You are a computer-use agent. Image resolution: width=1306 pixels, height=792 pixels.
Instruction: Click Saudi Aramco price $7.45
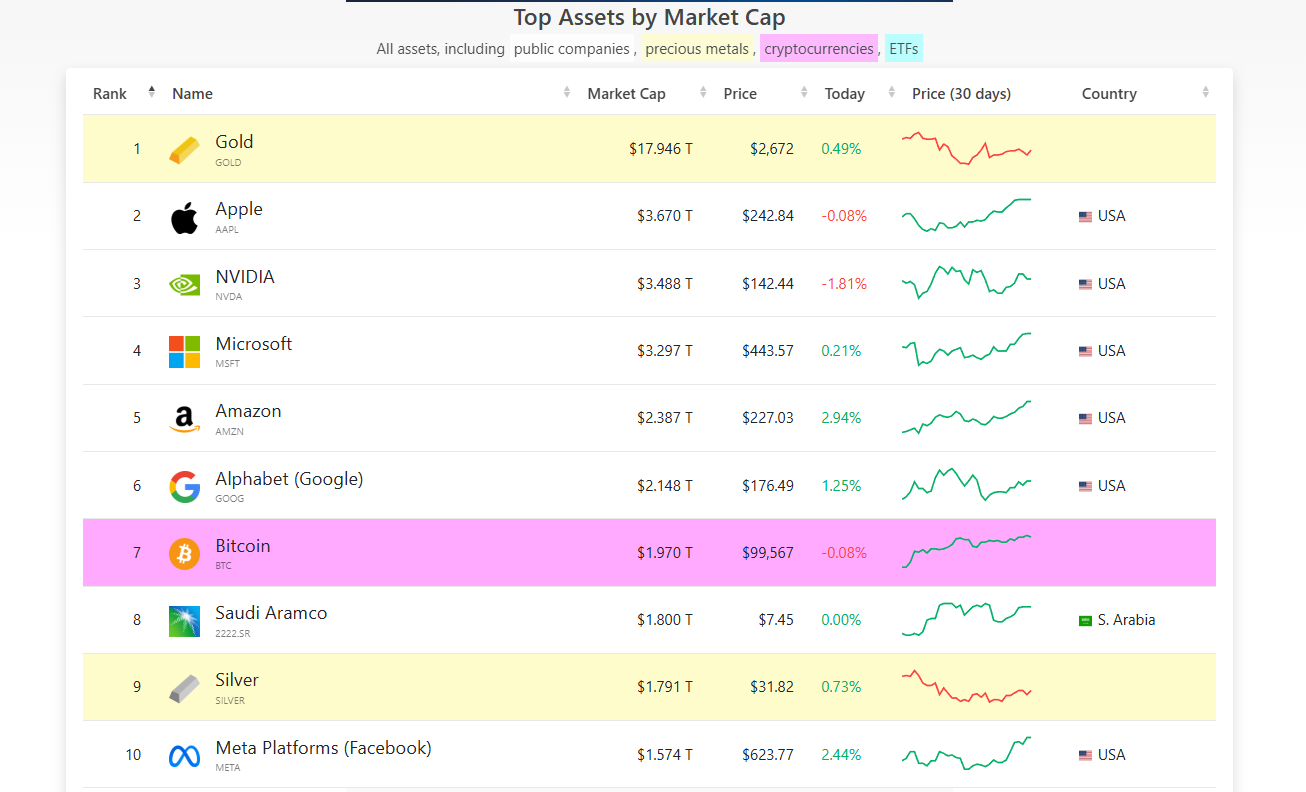pos(776,620)
